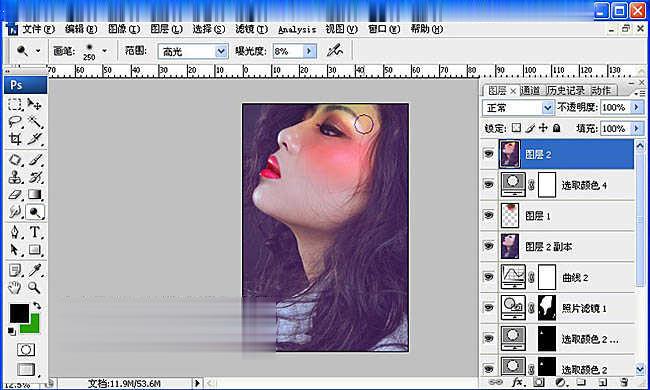Select the Rectangular Marquee tool
This screenshot has width=650, height=390.
click(15, 104)
